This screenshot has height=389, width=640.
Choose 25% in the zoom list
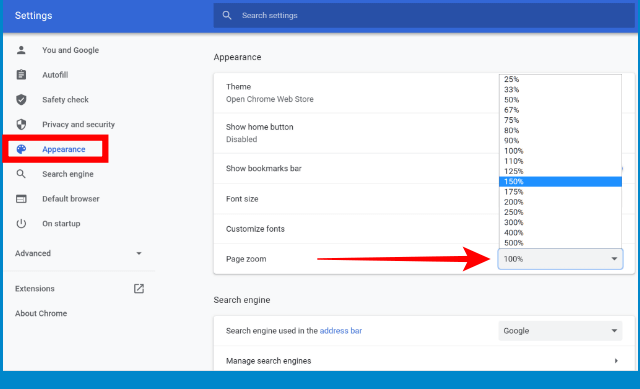point(560,79)
